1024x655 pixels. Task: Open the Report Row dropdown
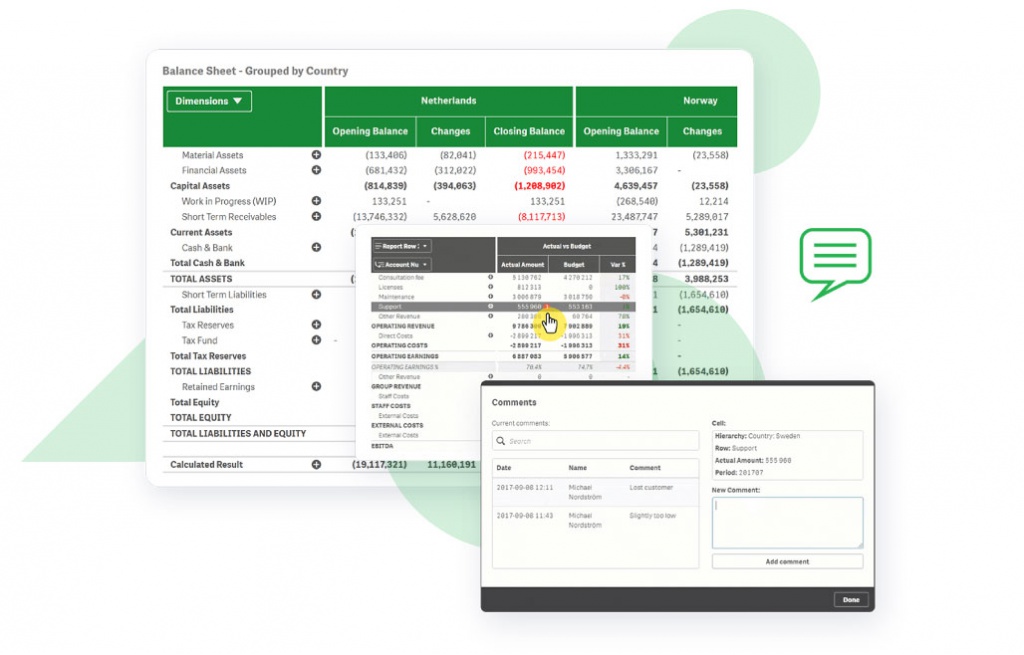coord(401,245)
